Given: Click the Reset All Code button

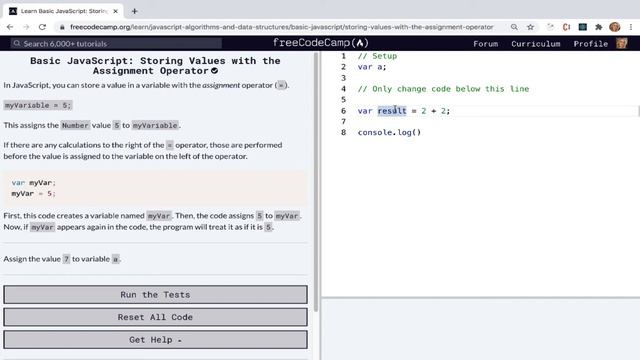Looking at the screenshot, I should (x=155, y=317).
